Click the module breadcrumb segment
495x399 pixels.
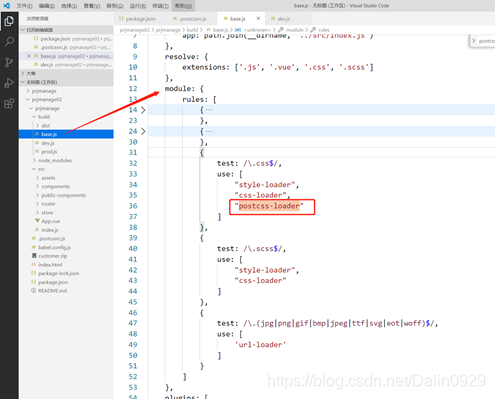point(295,30)
